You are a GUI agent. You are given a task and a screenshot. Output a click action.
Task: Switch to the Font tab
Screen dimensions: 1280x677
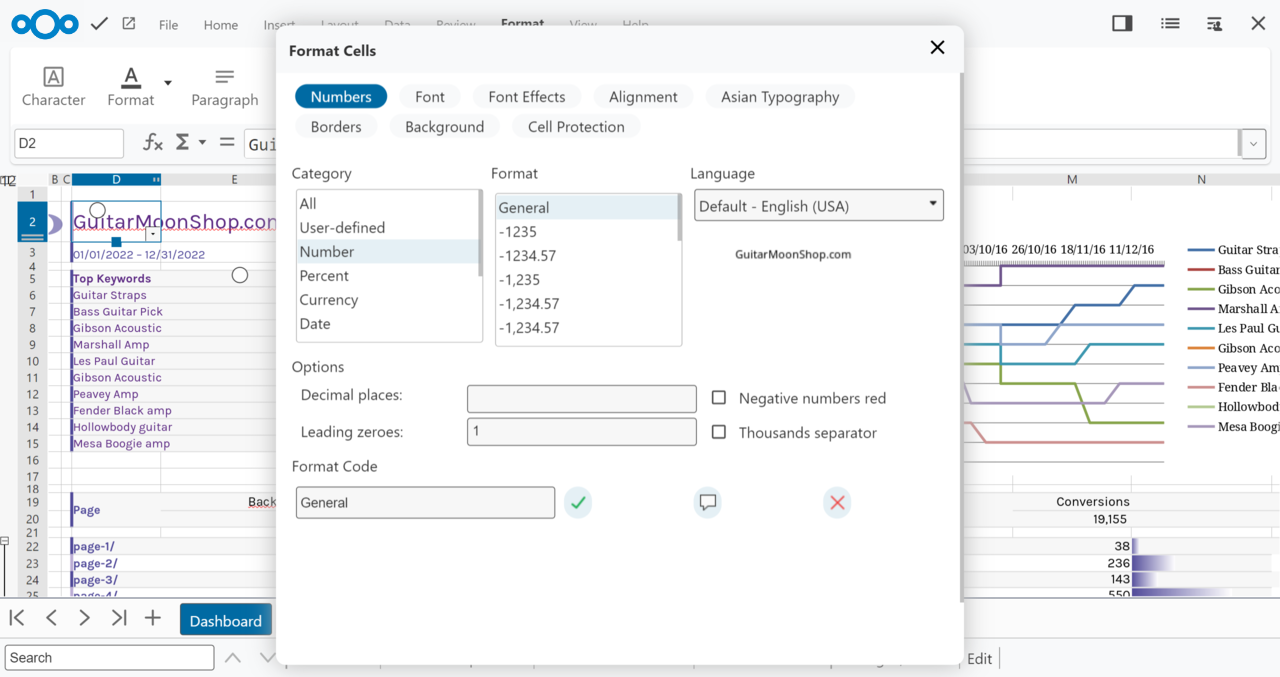[x=430, y=96]
